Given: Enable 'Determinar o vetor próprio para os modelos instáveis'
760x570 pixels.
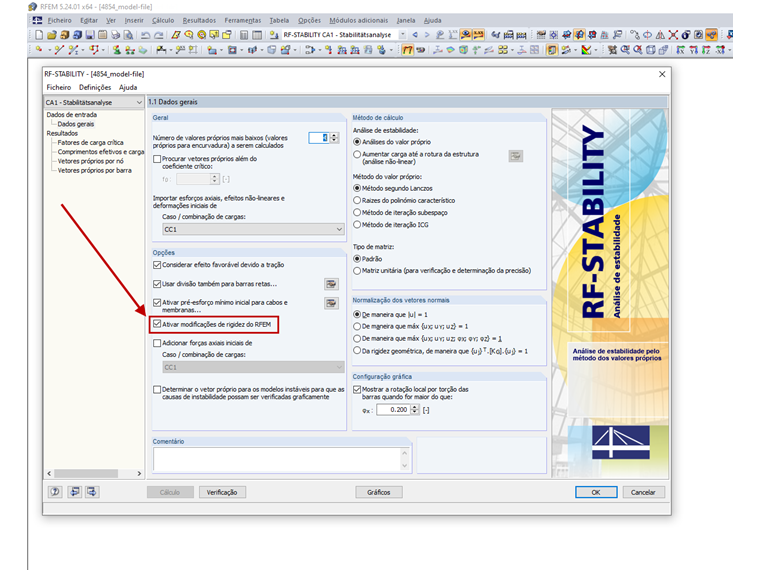Looking at the screenshot, I should tap(157, 390).
